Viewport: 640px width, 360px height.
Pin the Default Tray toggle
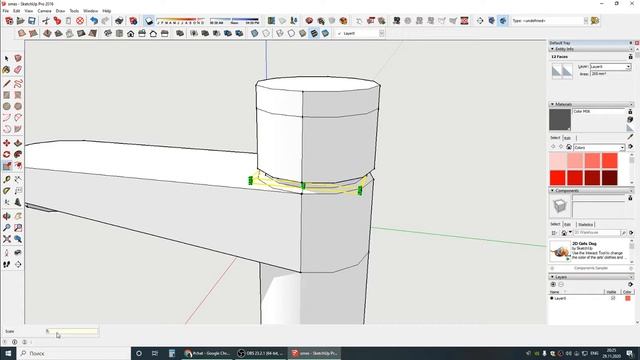coord(631,43)
